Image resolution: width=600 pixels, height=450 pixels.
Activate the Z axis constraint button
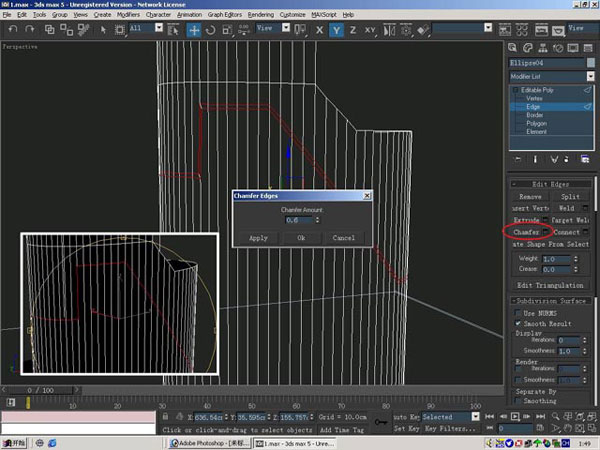pyautogui.click(x=355, y=30)
